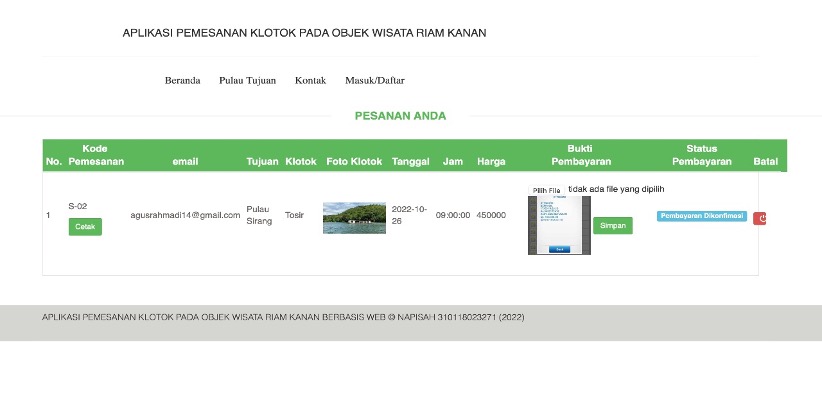Click the Bukti Pembayaran column header

[x=581, y=155]
